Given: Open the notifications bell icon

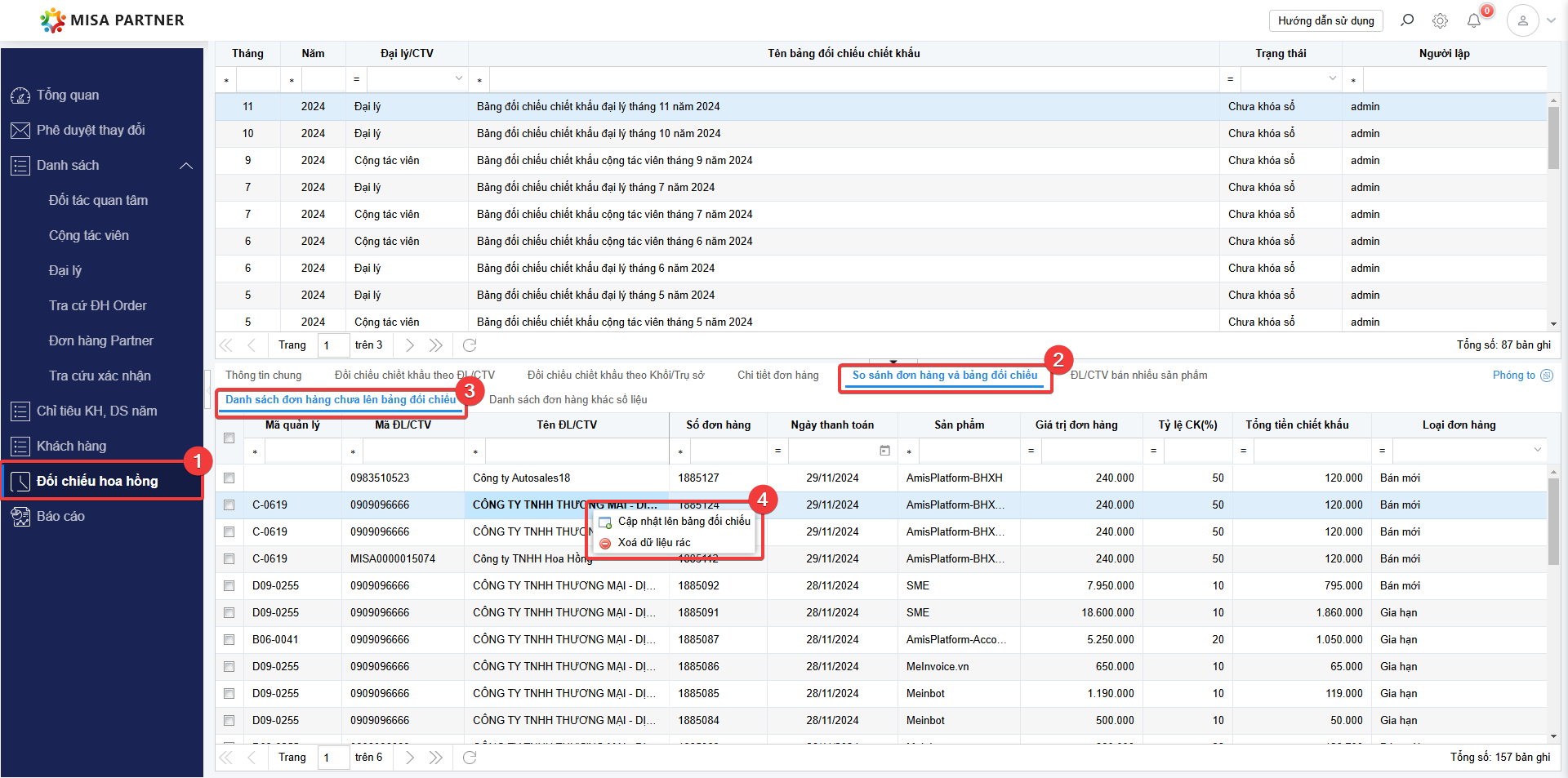Looking at the screenshot, I should [x=1474, y=20].
